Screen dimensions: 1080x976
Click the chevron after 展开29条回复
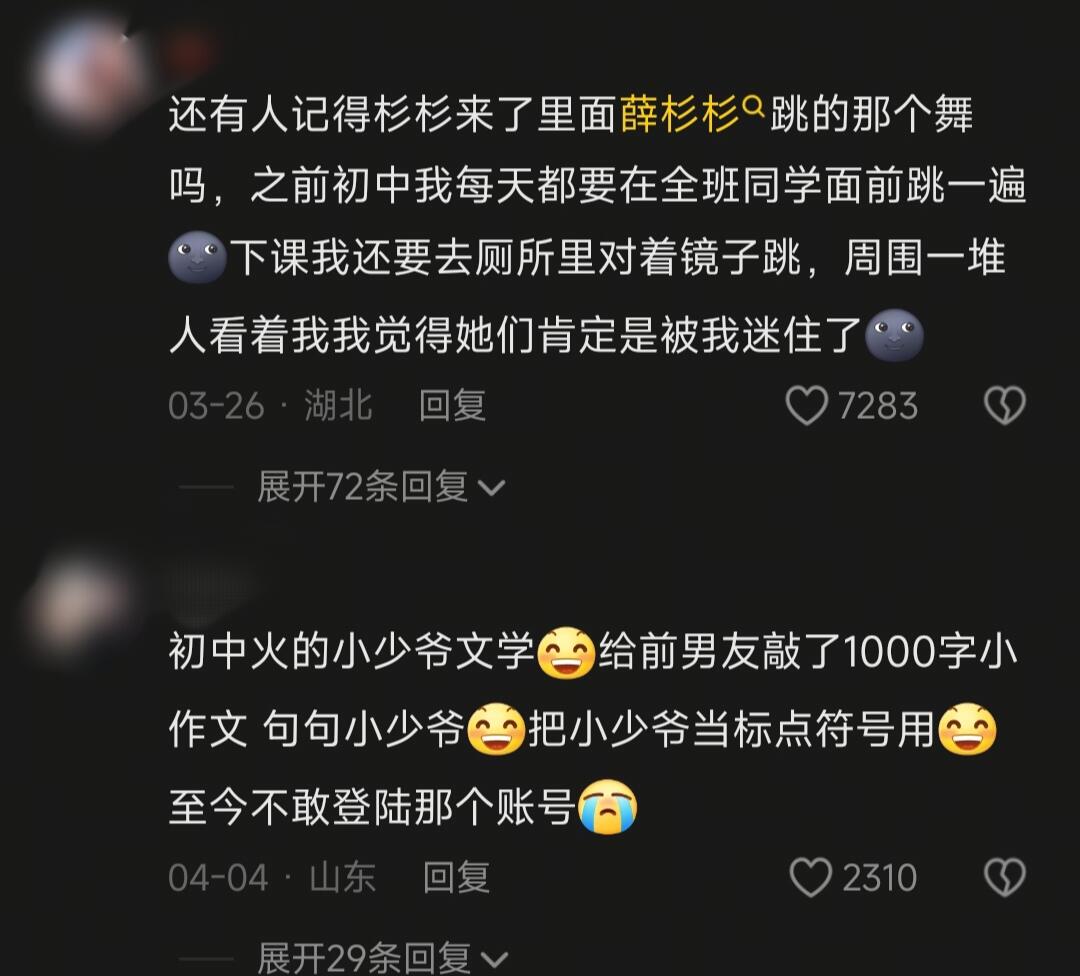(x=494, y=959)
